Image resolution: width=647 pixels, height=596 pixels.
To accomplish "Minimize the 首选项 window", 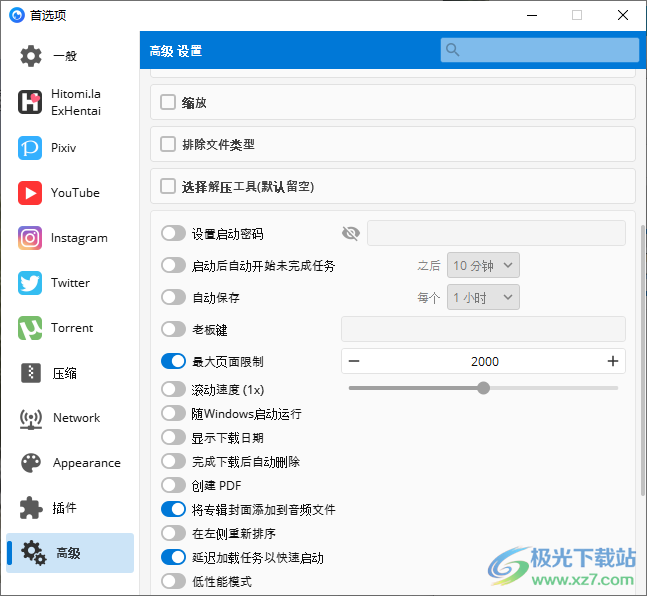I will point(532,15).
